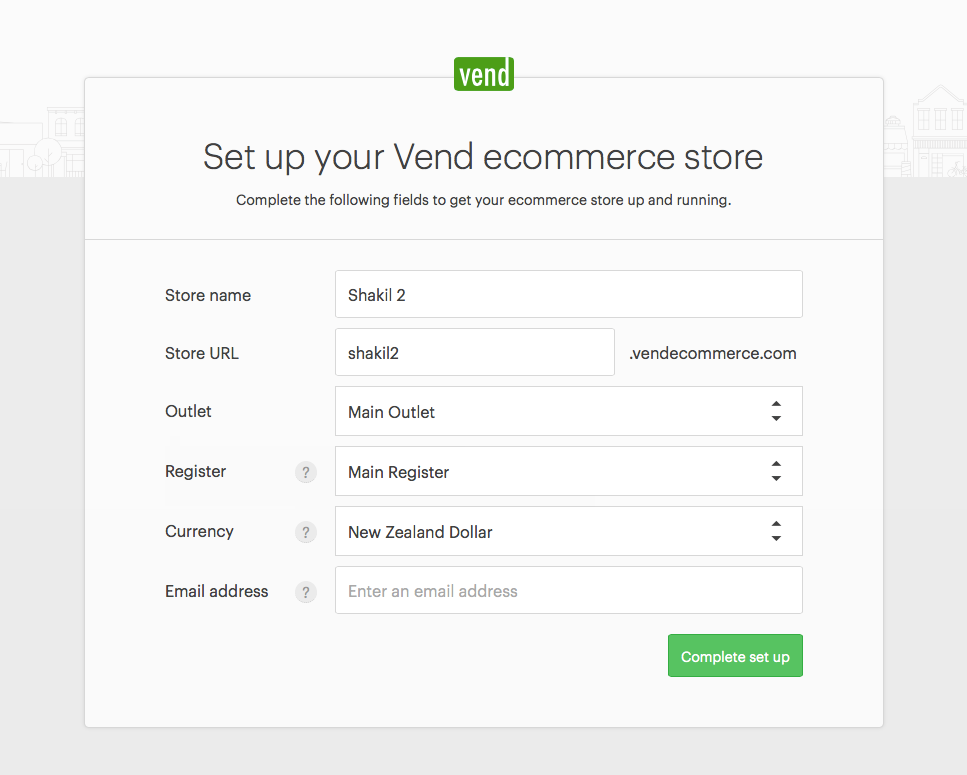This screenshot has height=775, width=967.
Task: Click the Enter an email address field
Action: tap(569, 590)
